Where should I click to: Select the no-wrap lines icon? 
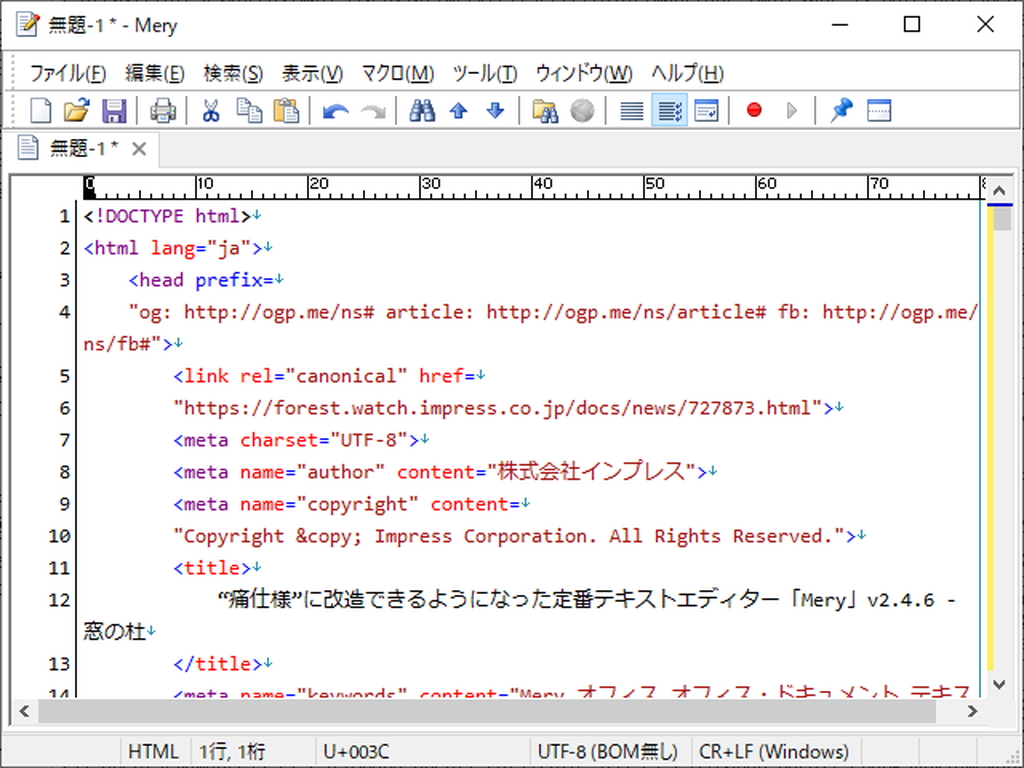[632, 110]
